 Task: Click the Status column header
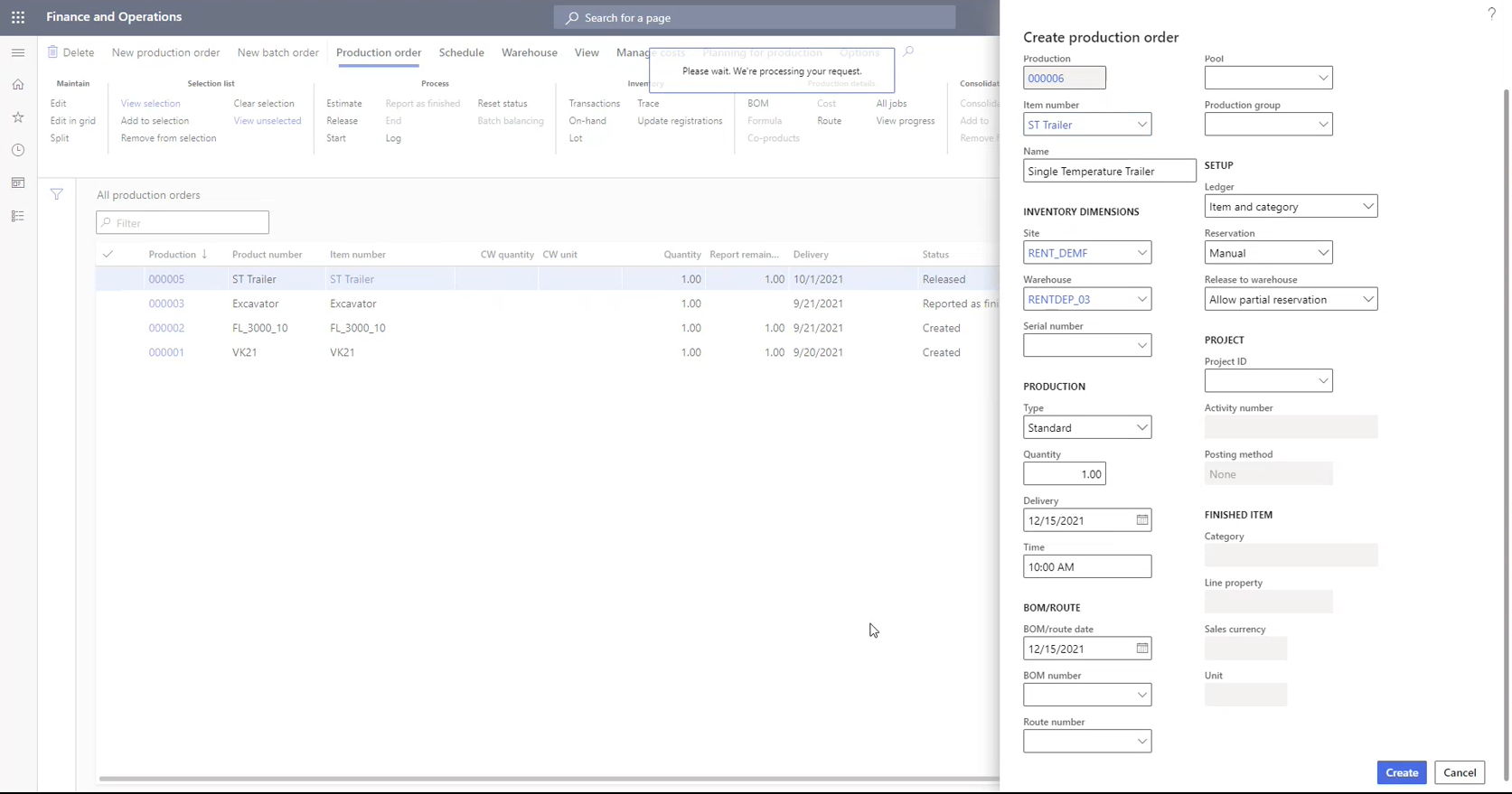click(x=935, y=255)
